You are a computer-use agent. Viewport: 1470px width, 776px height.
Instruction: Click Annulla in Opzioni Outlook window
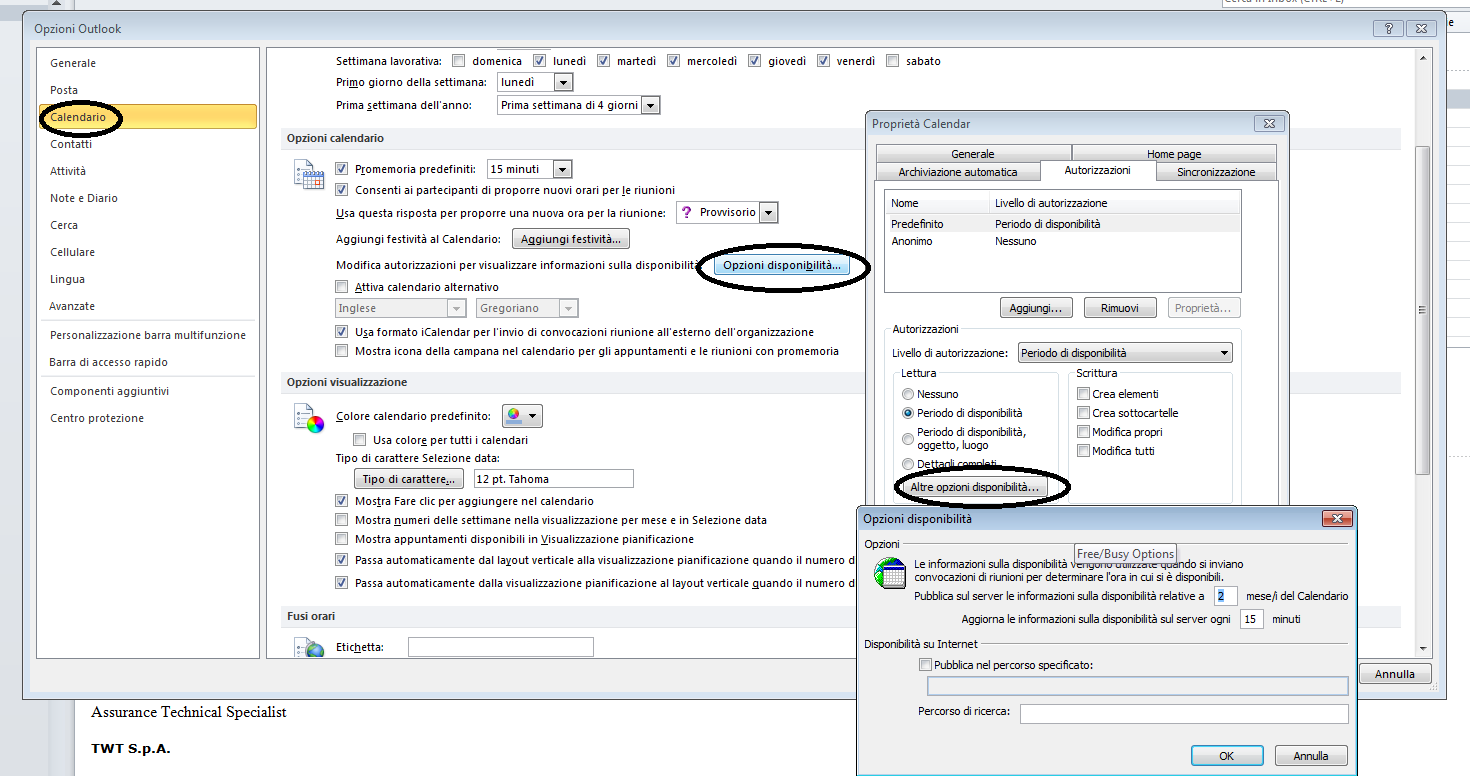pos(1394,674)
